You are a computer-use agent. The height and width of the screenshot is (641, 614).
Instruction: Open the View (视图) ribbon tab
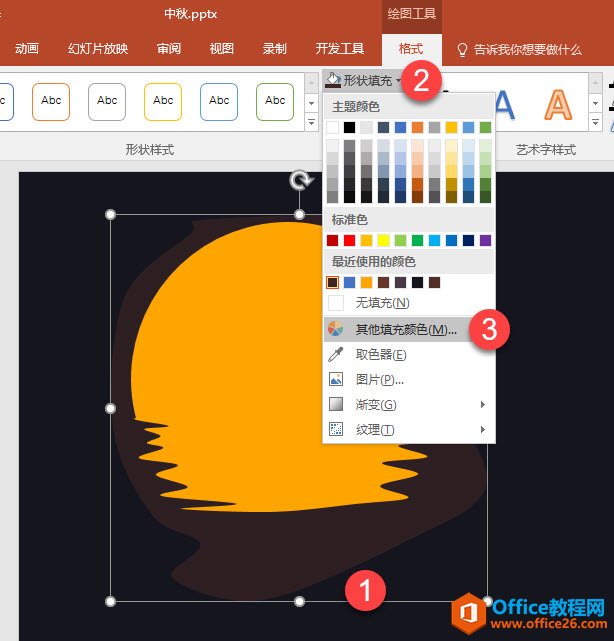(x=221, y=48)
